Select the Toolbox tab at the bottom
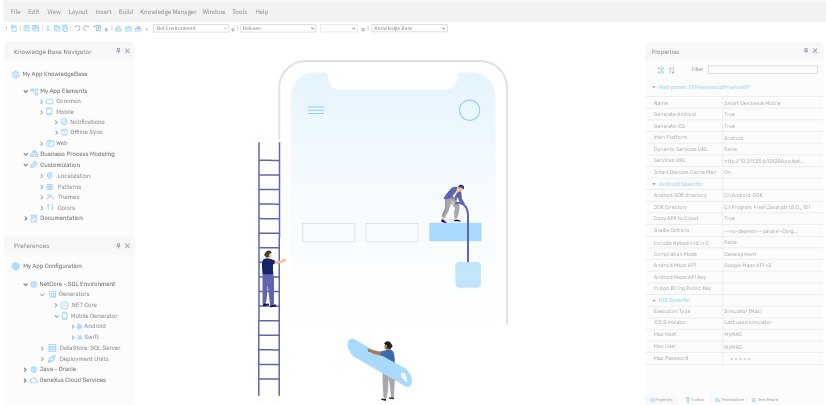Screen dimensions: 826x405 [694, 399]
